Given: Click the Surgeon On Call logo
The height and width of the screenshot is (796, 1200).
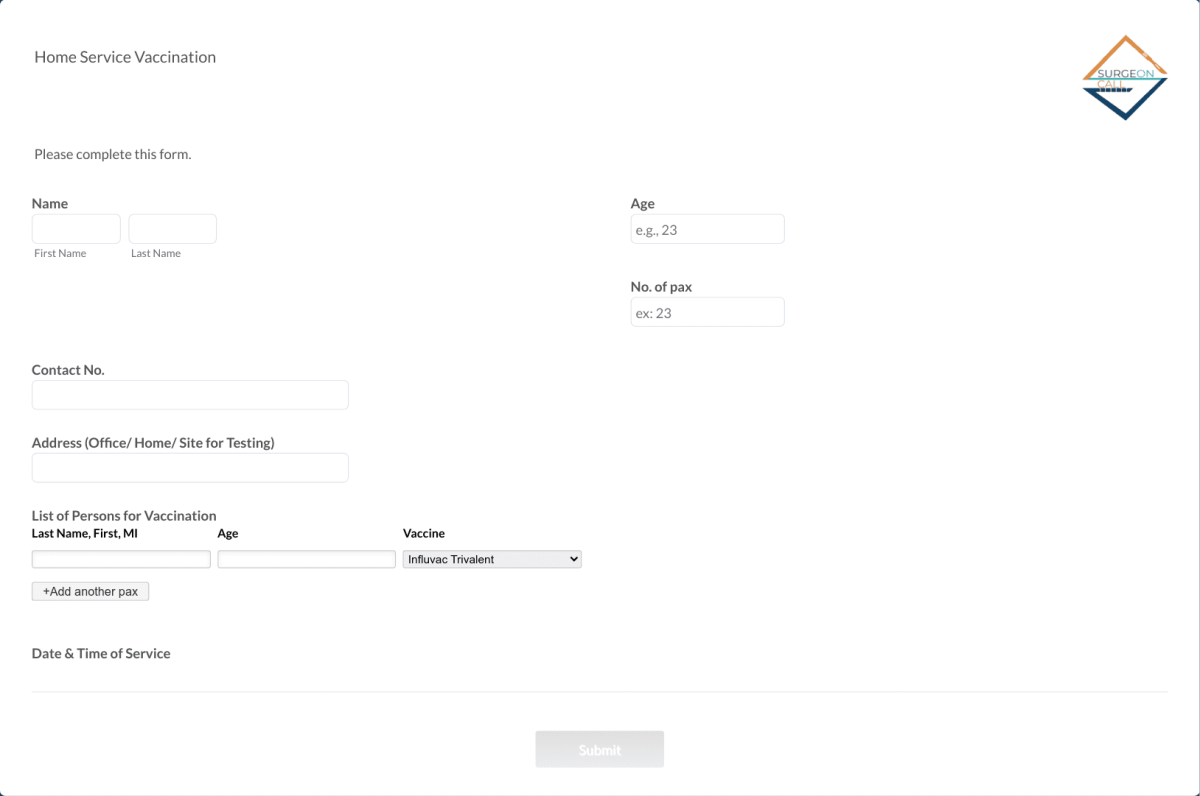Looking at the screenshot, I should pos(1123,77).
